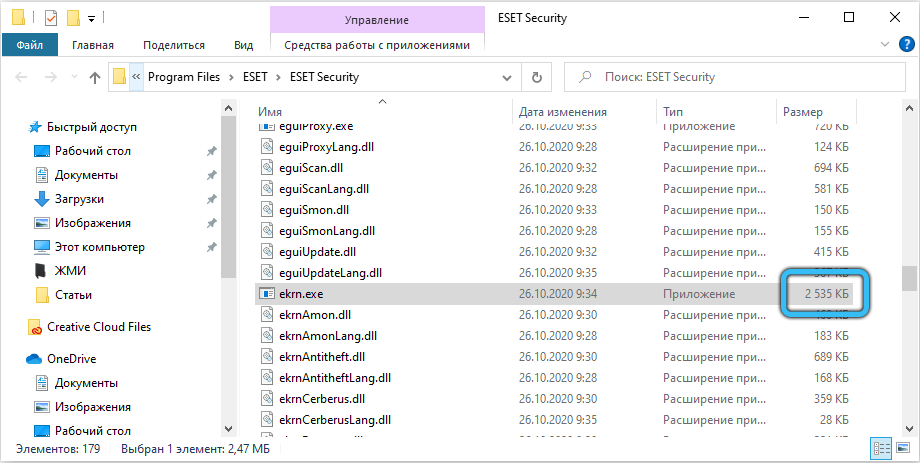This screenshot has height=463, width=920.
Task: Unpin Desktop from Quick access
Action: click(x=211, y=151)
